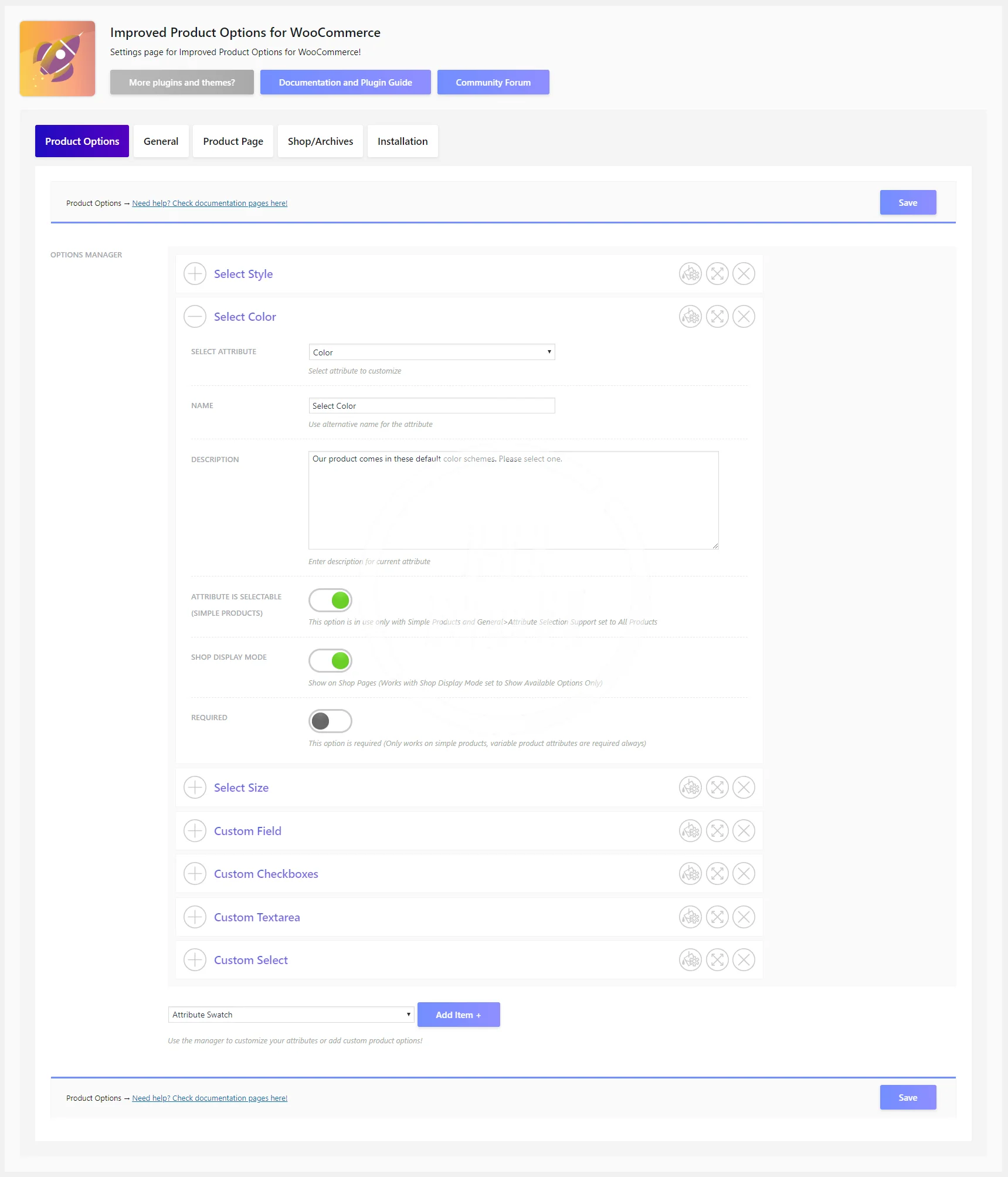Open the Select Attribute Color dropdown
The height and width of the screenshot is (1177, 1008).
coord(432,352)
